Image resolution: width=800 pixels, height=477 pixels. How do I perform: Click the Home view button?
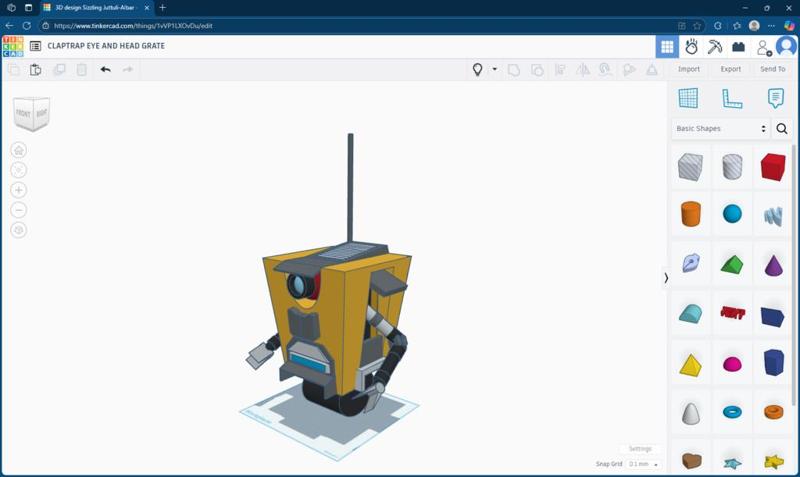pyautogui.click(x=19, y=150)
